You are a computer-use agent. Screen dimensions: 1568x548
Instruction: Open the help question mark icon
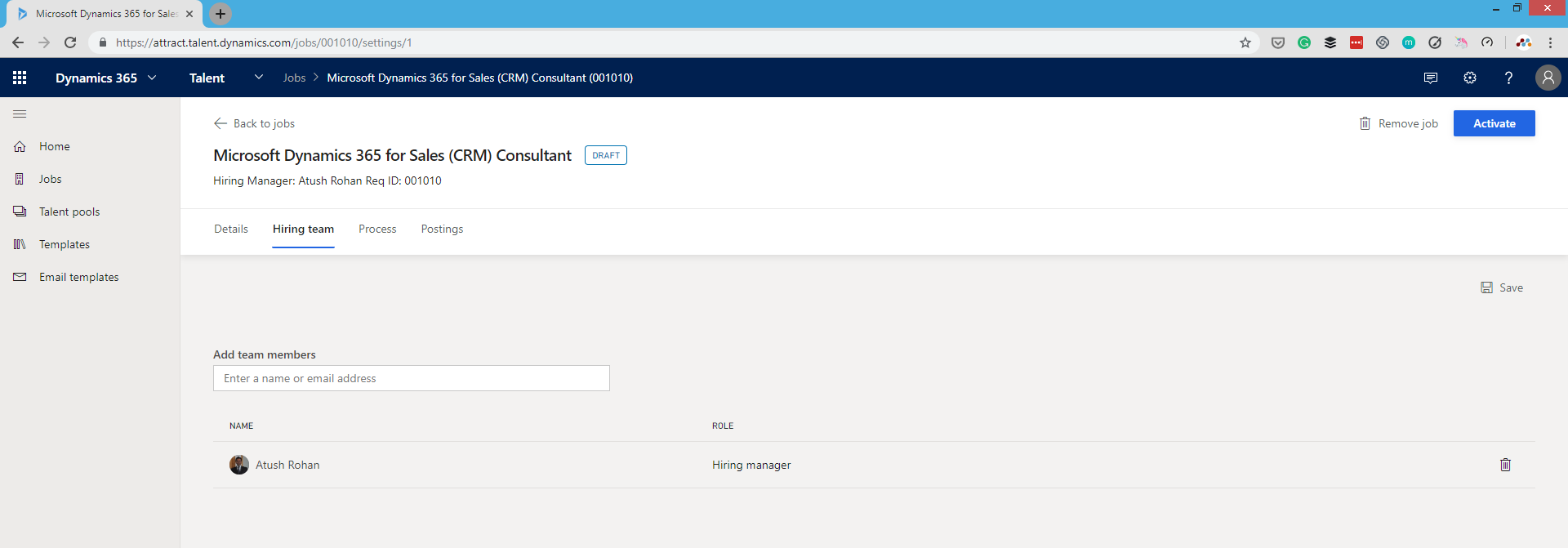[x=1508, y=78]
